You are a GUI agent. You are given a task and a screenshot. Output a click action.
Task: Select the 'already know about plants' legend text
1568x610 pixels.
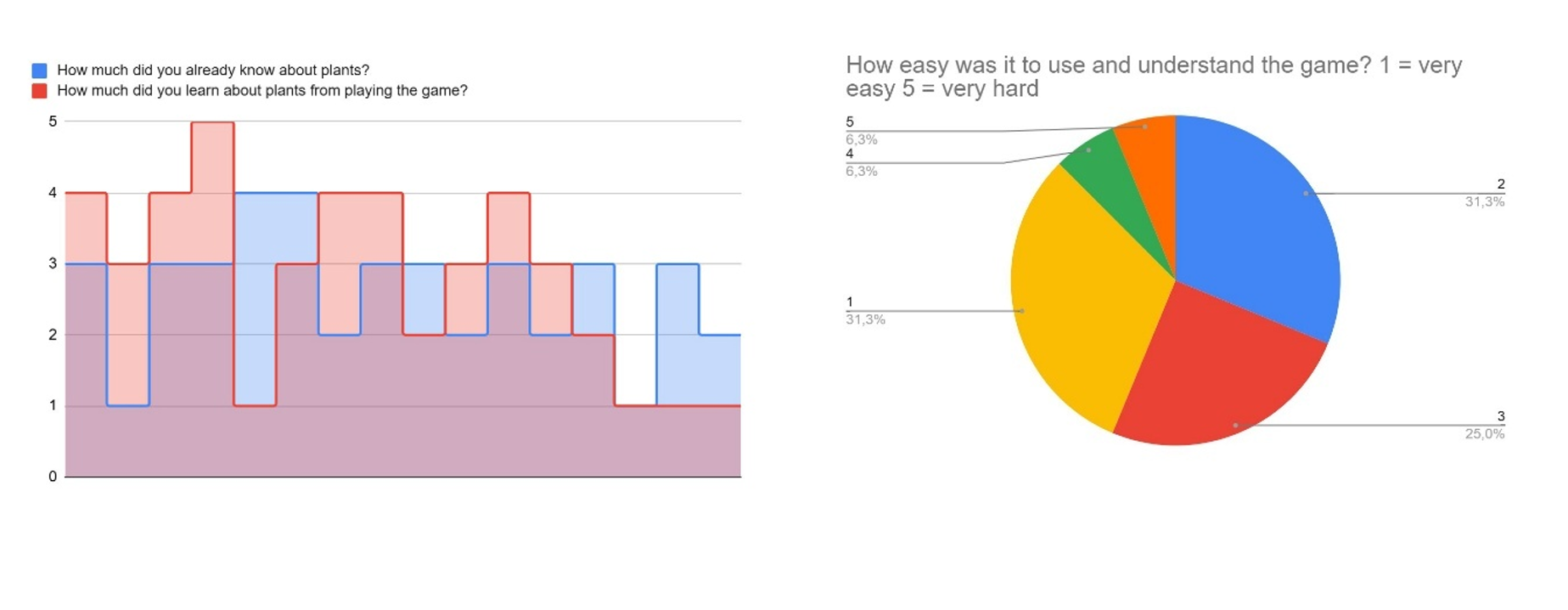212,71
